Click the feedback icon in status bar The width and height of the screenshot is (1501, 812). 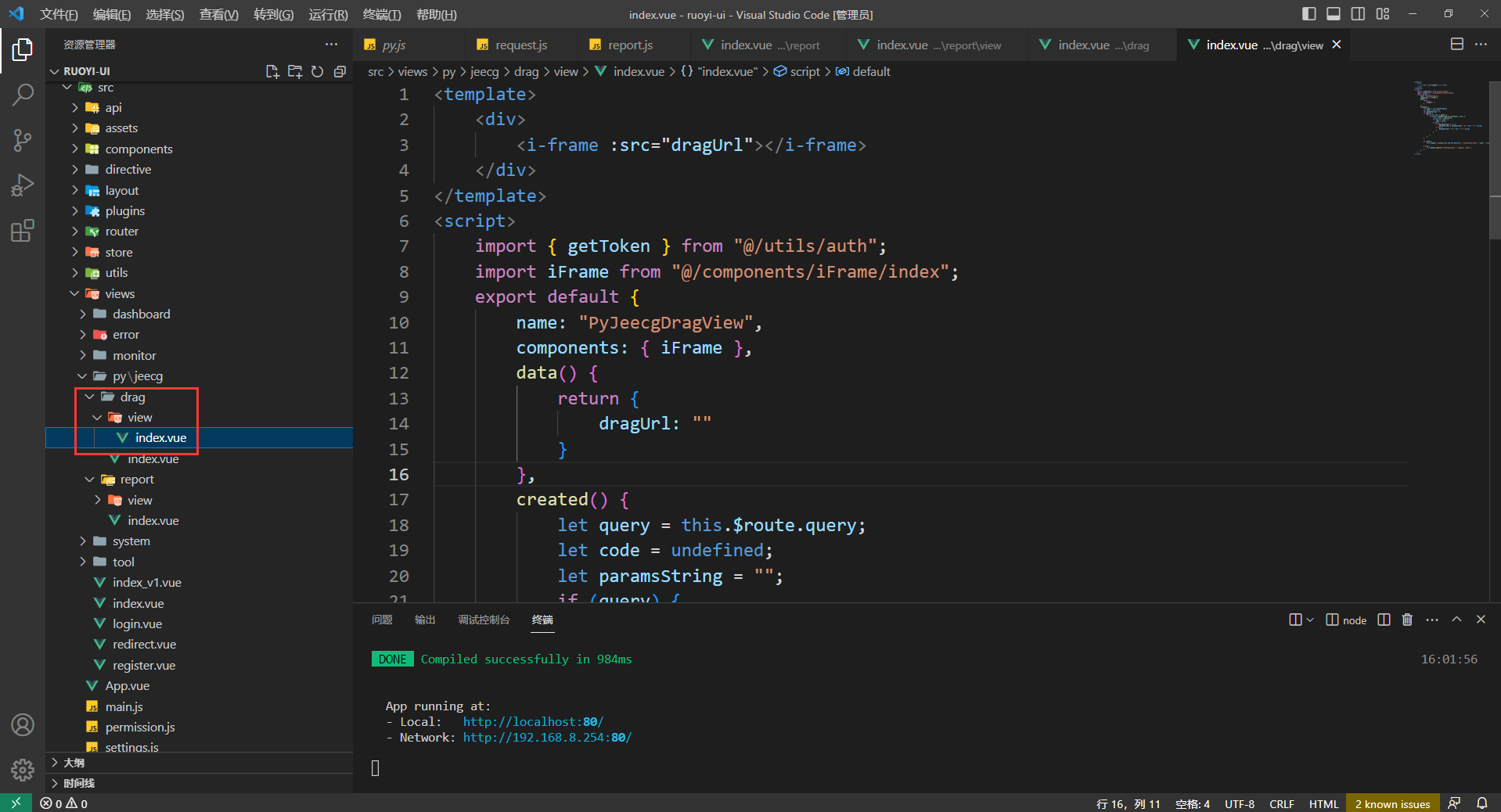(1454, 803)
